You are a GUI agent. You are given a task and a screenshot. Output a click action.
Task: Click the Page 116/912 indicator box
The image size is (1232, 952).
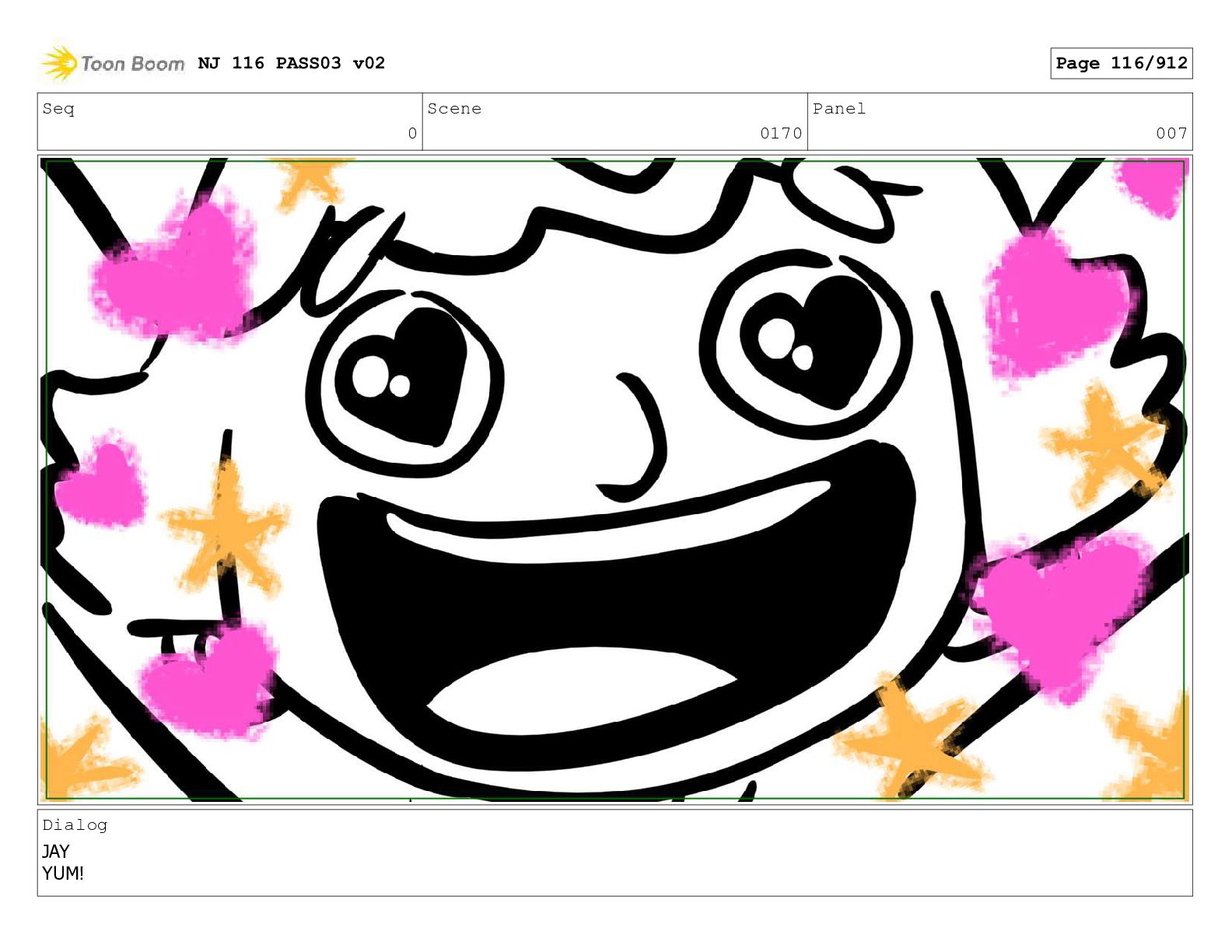[x=1121, y=63]
